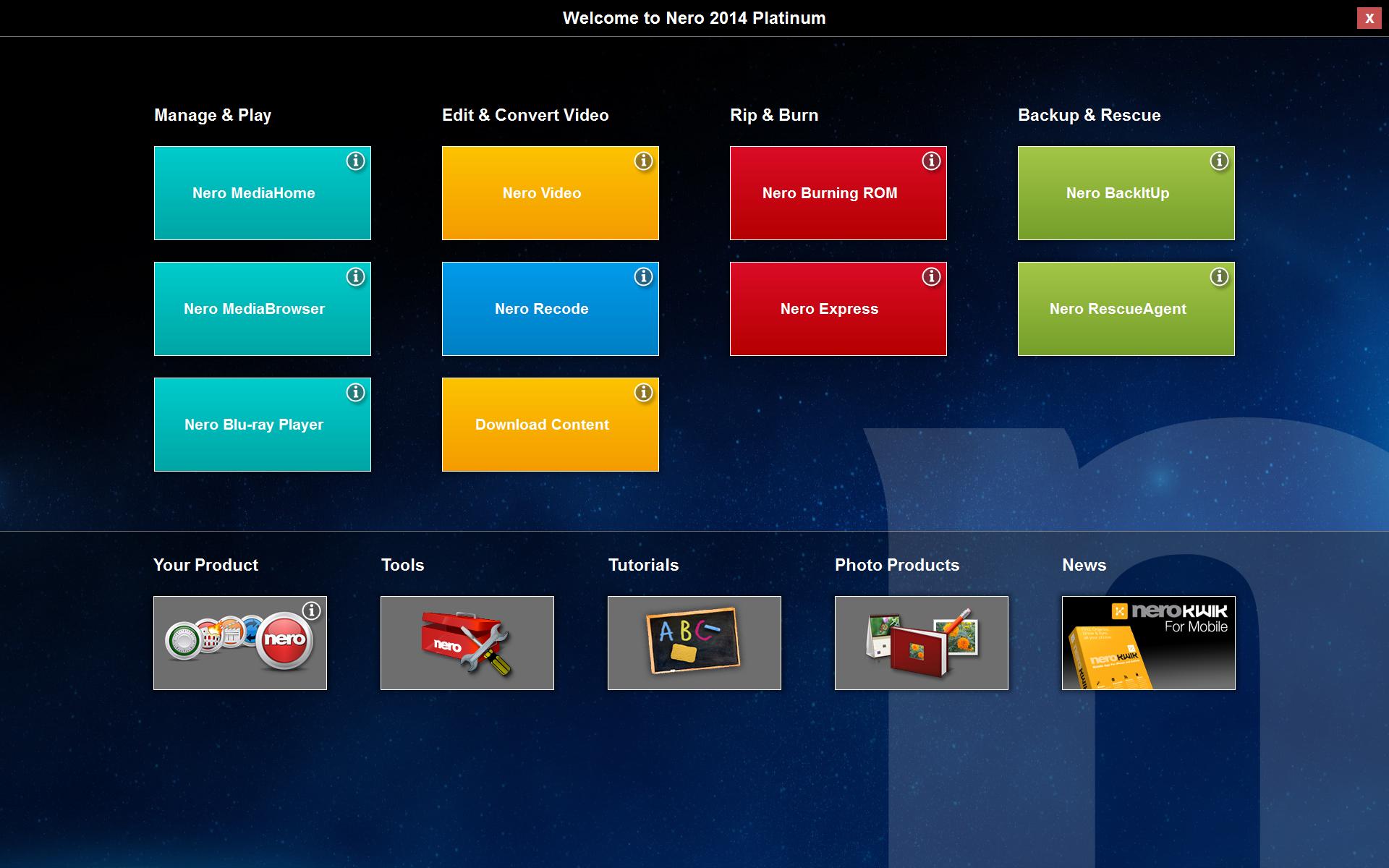Close the Nero welcome window
The image size is (1389, 868).
coord(1369,19)
